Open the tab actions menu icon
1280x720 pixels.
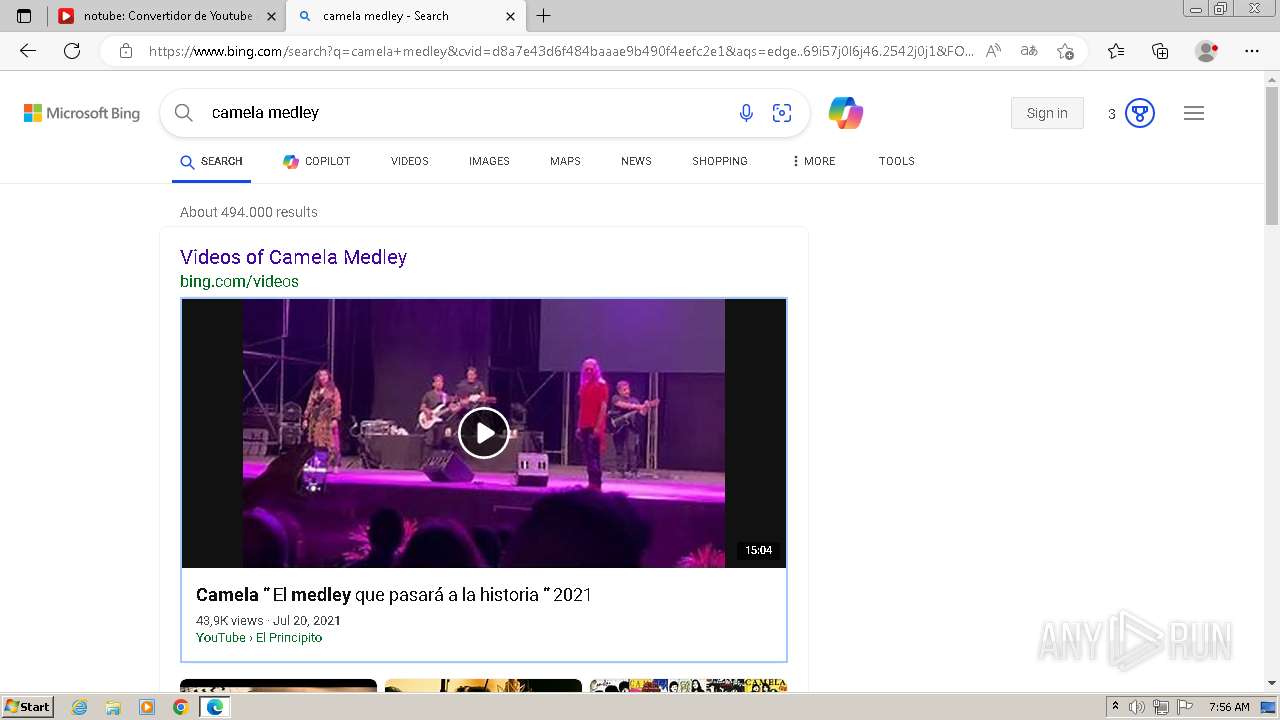pos(24,16)
